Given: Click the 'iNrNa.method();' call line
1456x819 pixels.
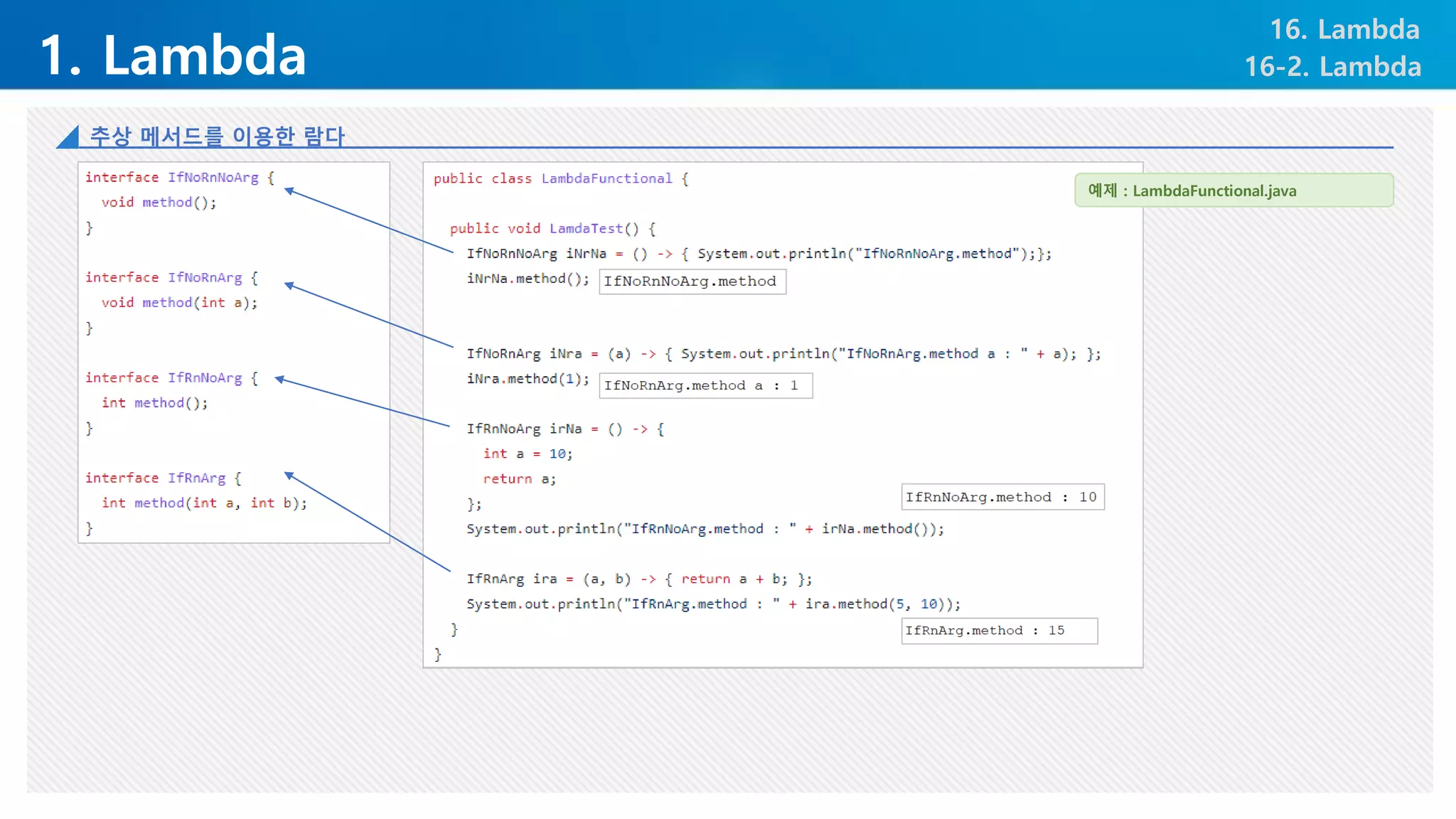Looking at the screenshot, I should pos(528,279).
